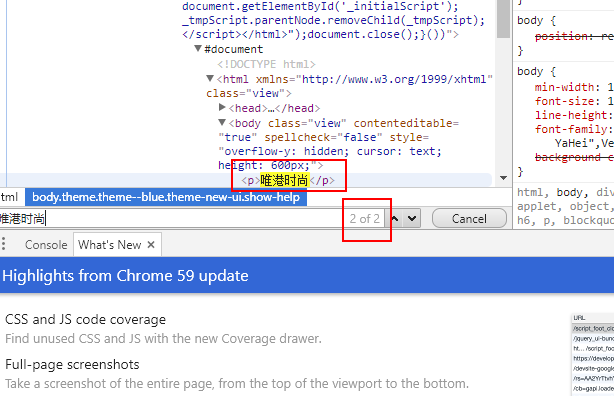Screen dimensions: 614x396
Task: Click the coverage preview thumbnail
Action: pyautogui.click(x=592, y=354)
